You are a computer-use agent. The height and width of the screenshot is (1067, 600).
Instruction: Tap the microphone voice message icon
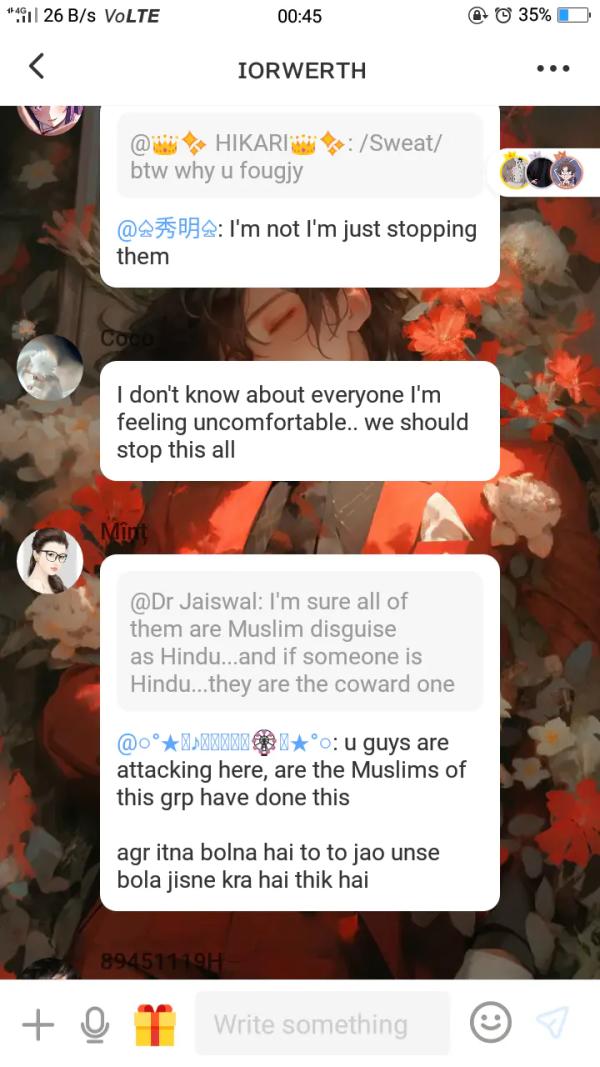95,1024
